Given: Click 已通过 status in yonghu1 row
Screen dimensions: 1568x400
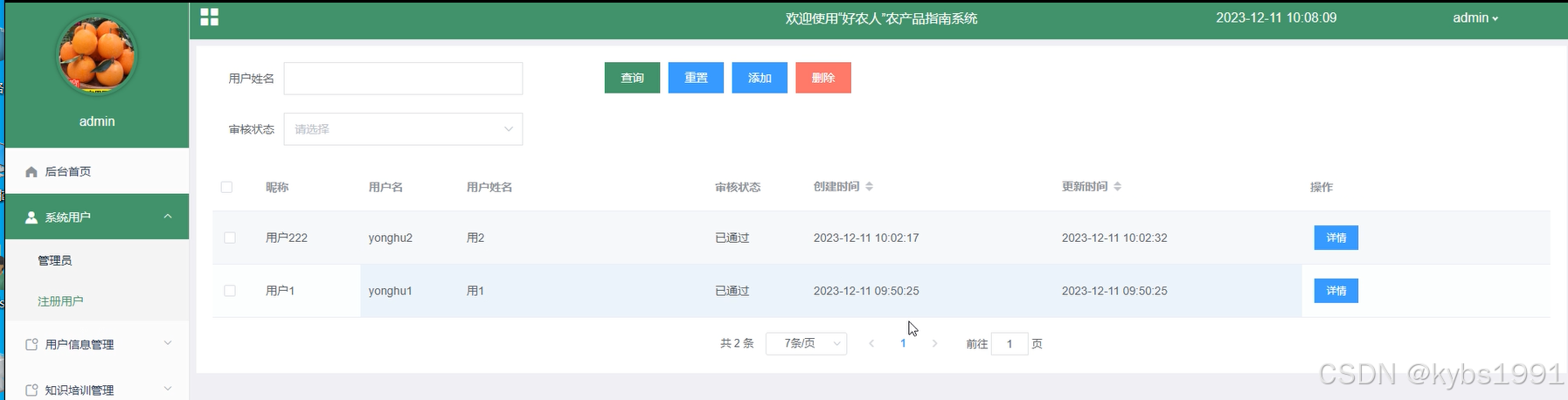Looking at the screenshot, I should click(x=732, y=291).
